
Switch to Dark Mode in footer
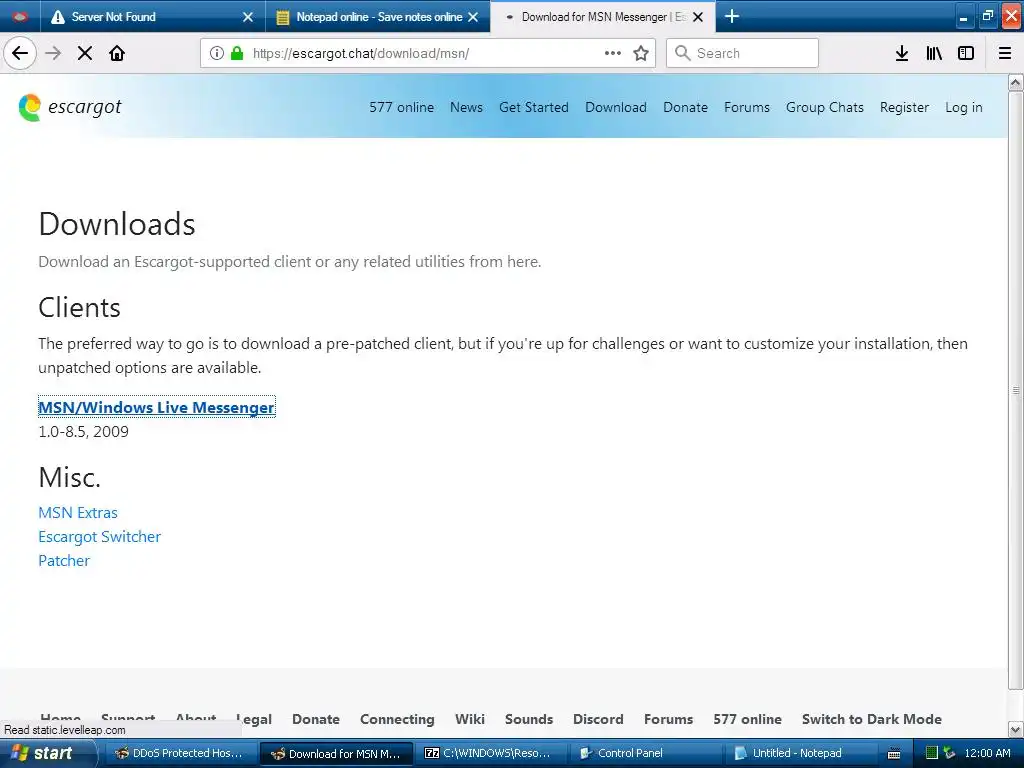click(871, 719)
